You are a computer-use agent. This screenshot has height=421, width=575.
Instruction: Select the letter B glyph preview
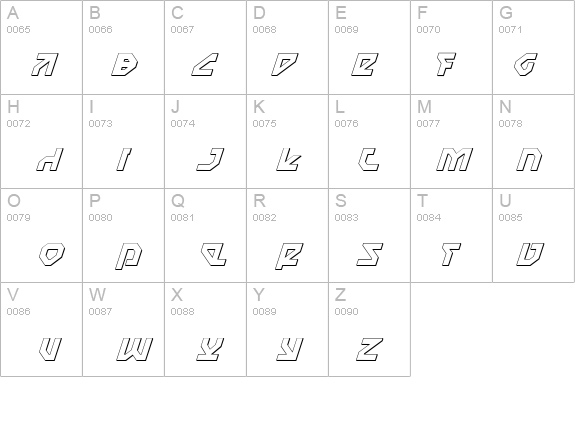coord(125,65)
